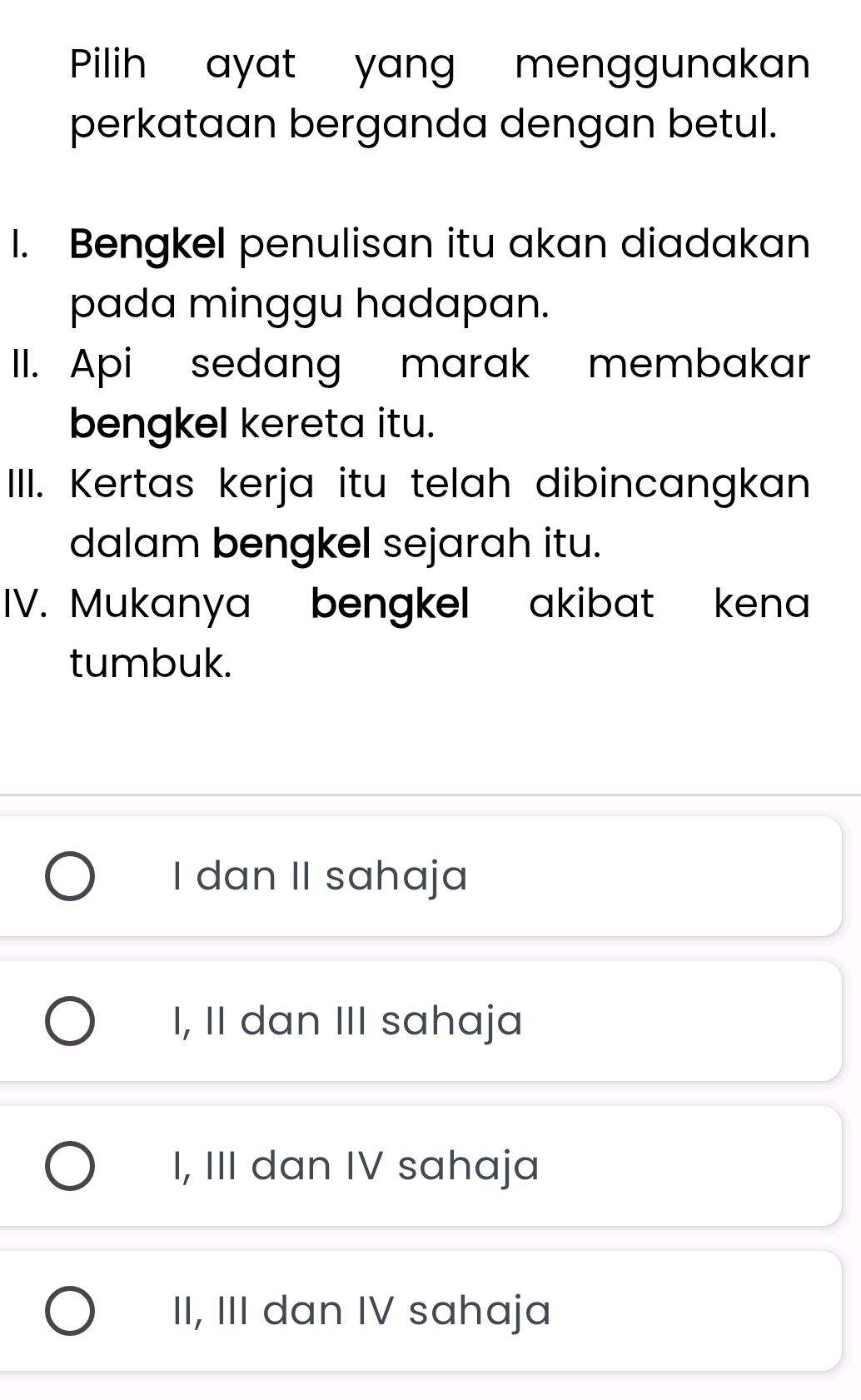Select the radio button for 'I dan II sahaja'
The height and width of the screenshot is (1400, 861).
[x=72, y=875]
